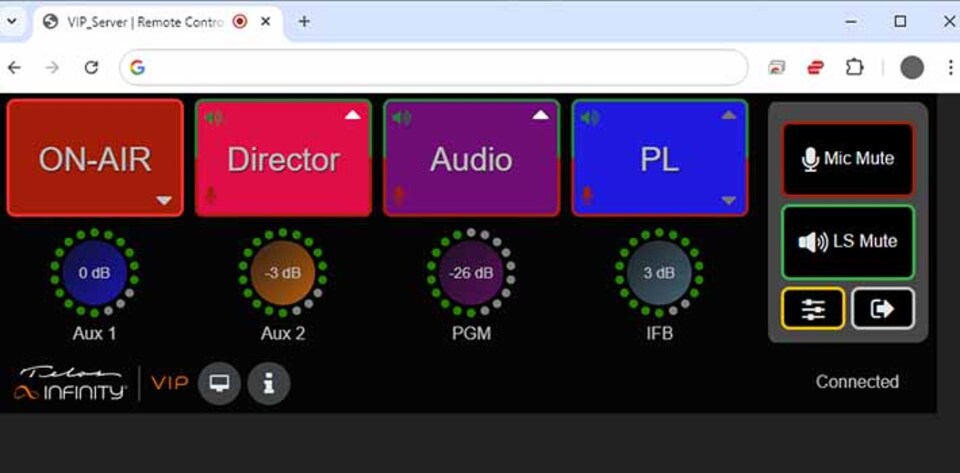Click the Aux 1 label
This screenshot has width=960, height=473.
[94, 333]
